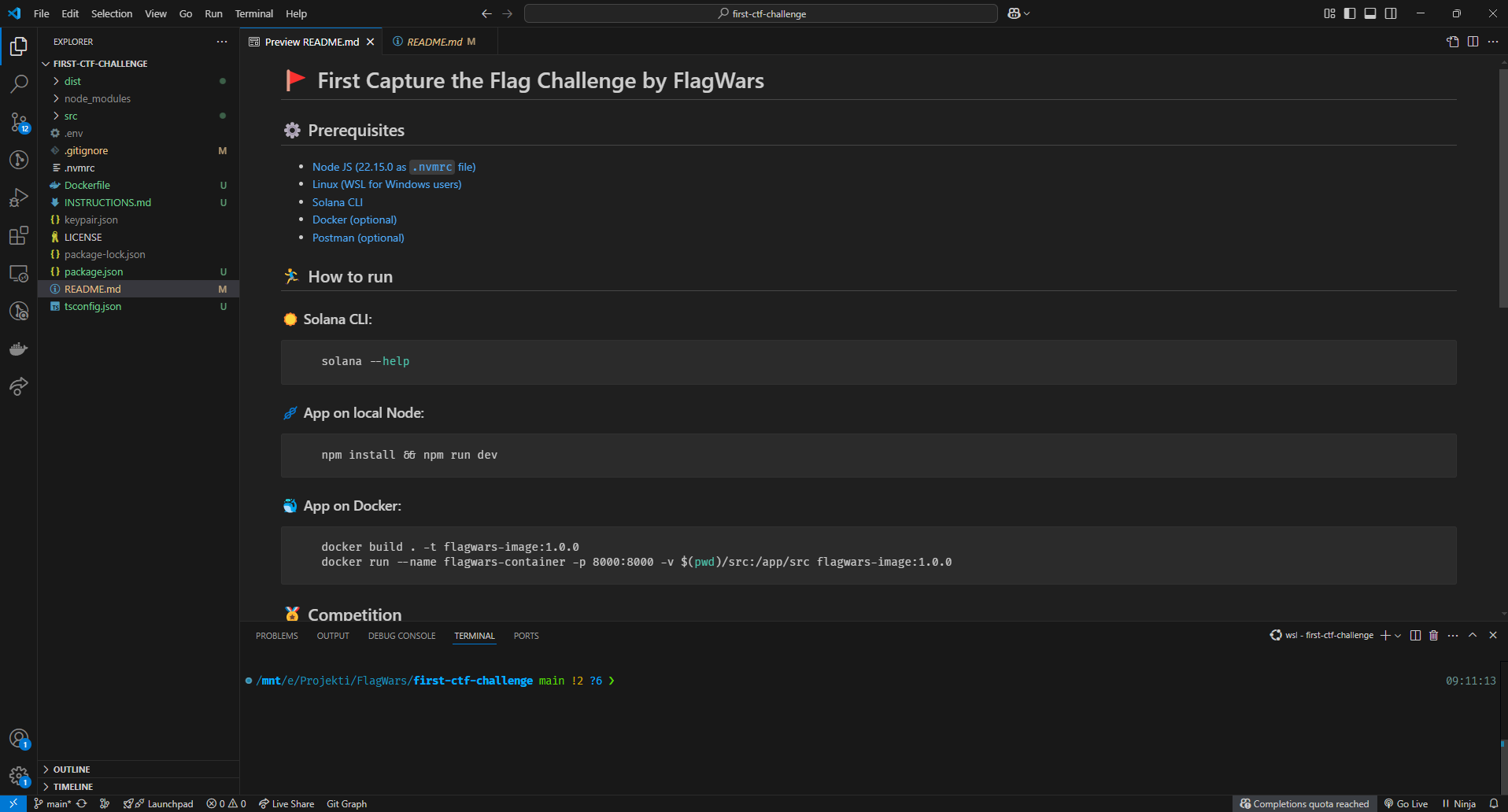Toggle Primary Side Bar visibility
Screen dimensions: 1508x812
click(x=1350, y=13)
